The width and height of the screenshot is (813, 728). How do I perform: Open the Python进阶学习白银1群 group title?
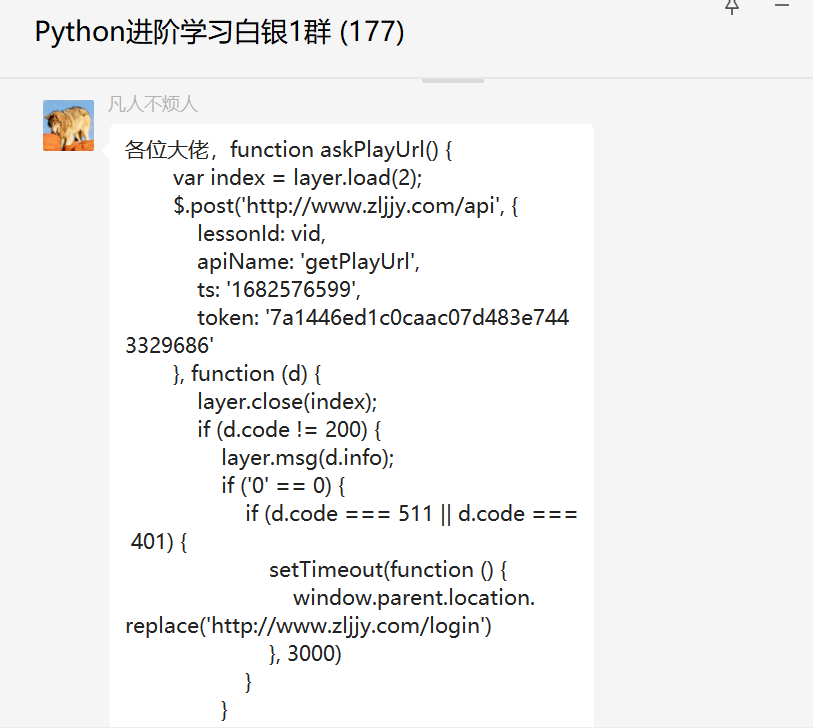click(x=219, y=32)
